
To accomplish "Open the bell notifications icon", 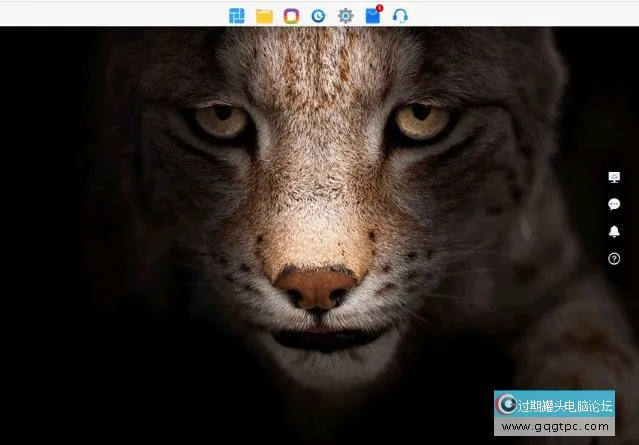I will point(614,231).
